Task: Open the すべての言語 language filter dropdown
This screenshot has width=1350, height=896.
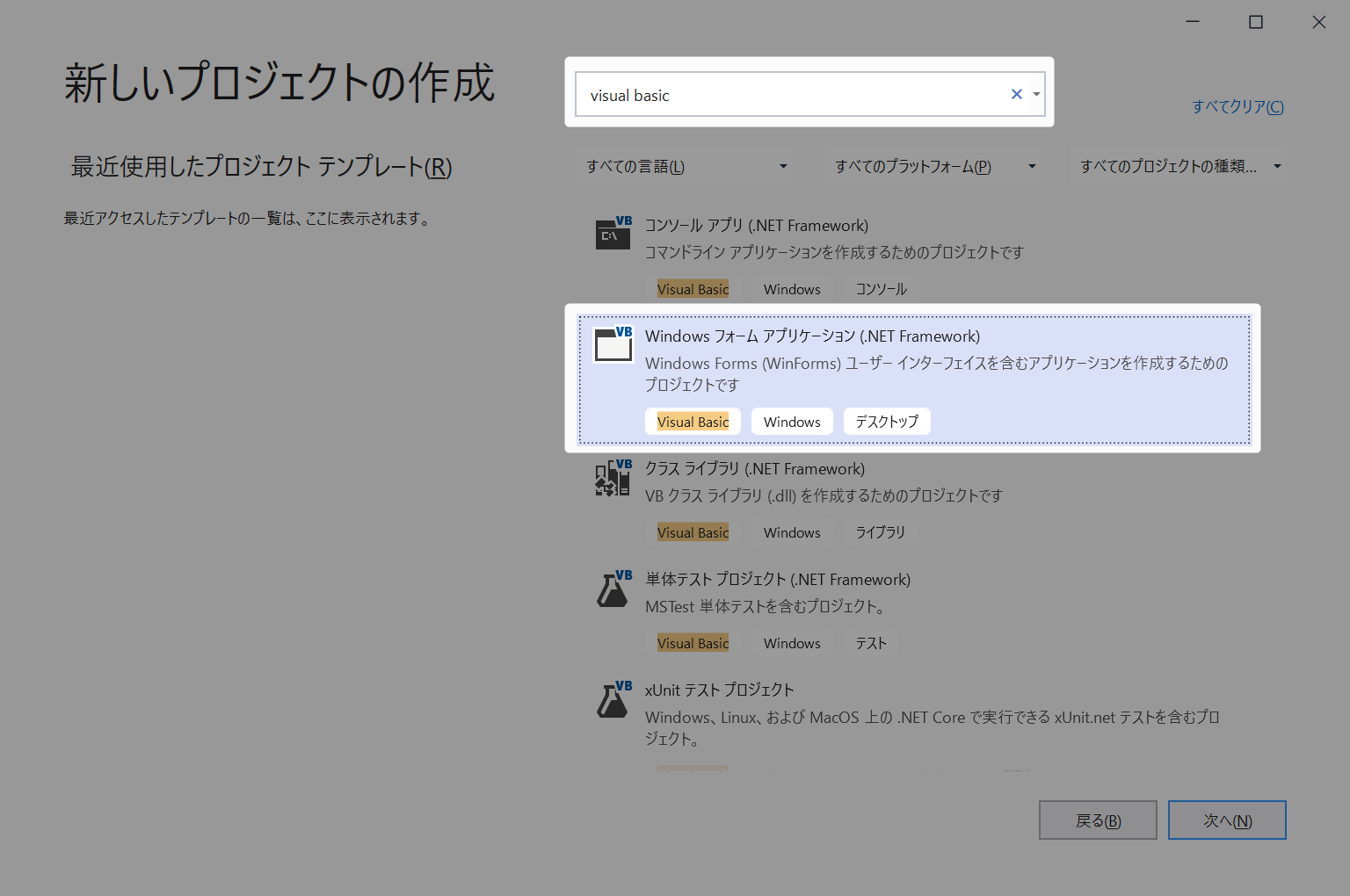Action: (686, 166)
